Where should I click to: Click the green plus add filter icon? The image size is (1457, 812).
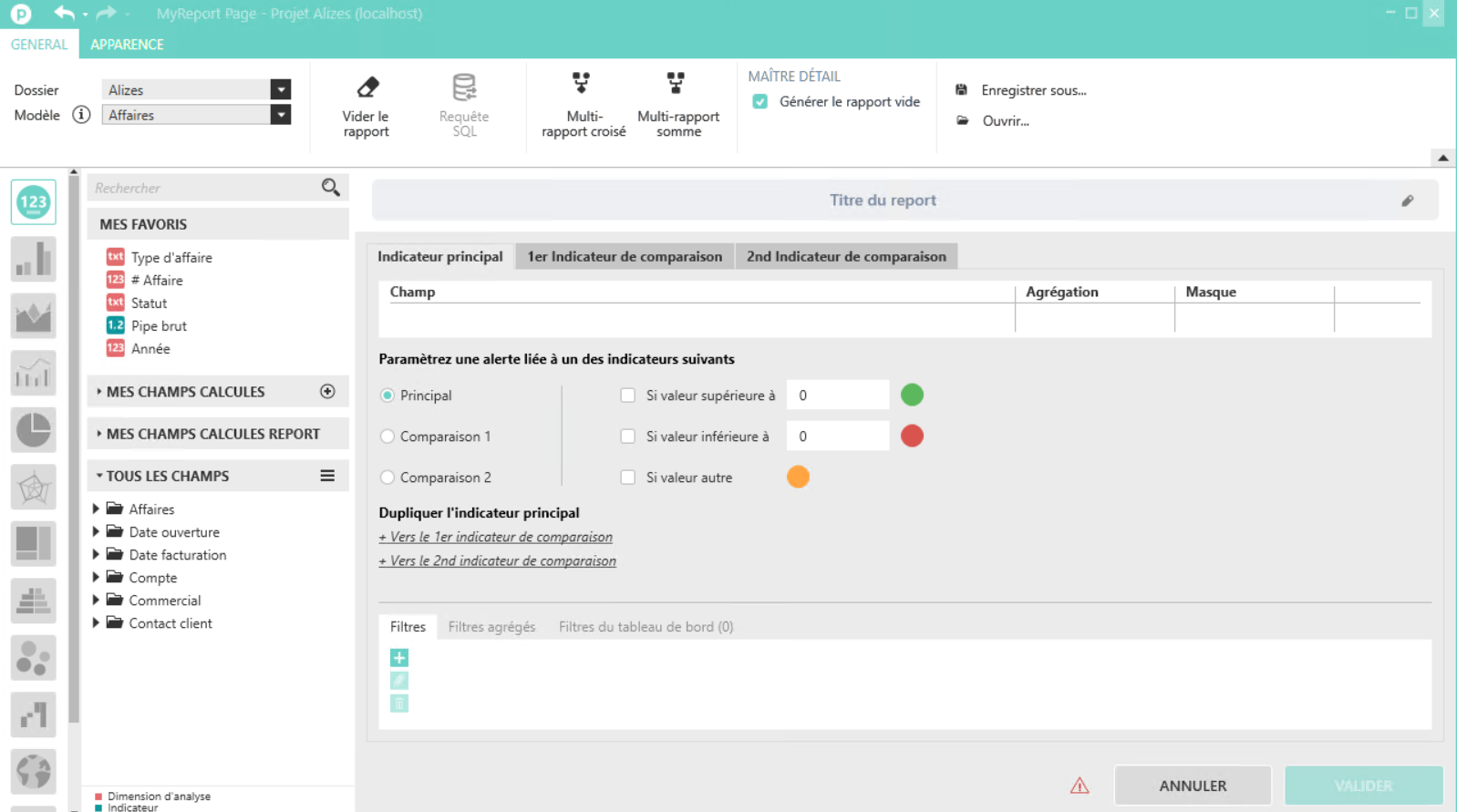pos(399,658)
